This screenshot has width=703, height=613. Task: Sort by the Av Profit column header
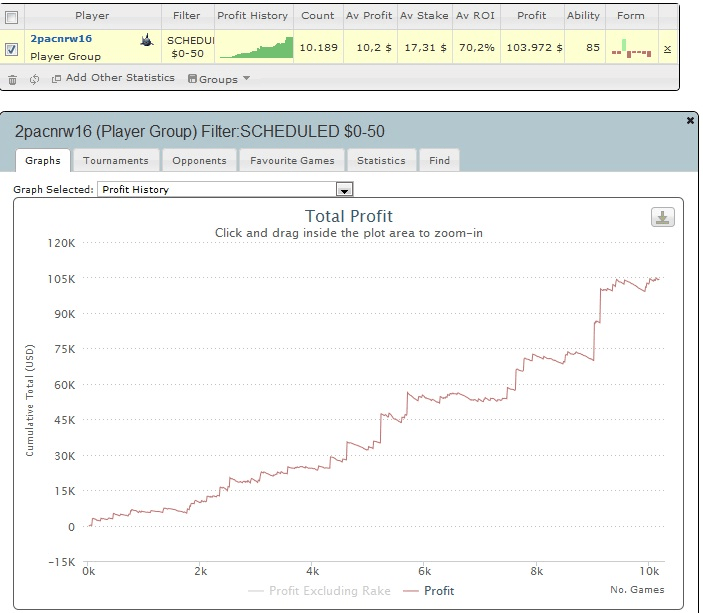369,16
